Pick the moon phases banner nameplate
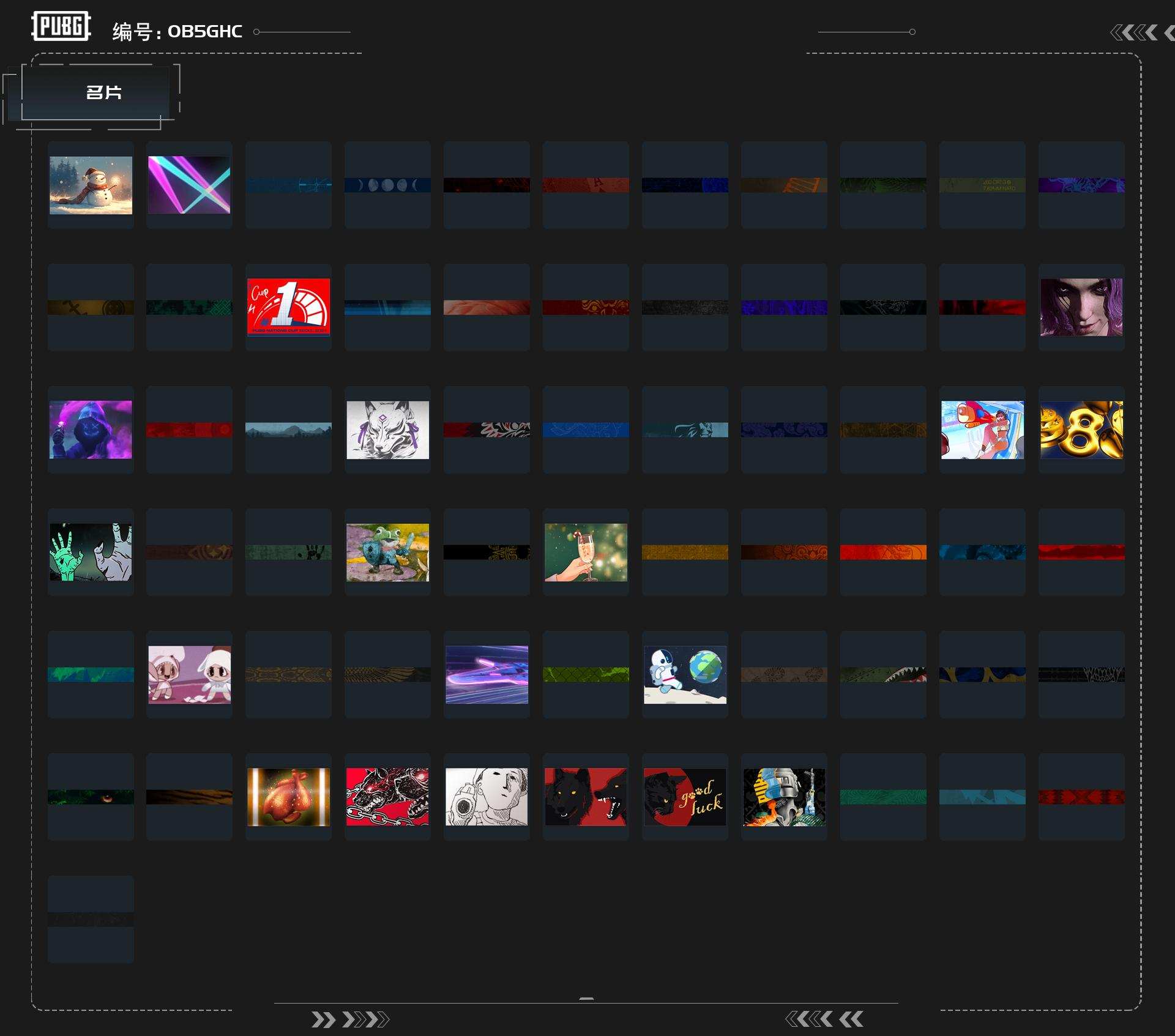1175x1036 pixels. pyautogui.click(x=387, y=185)
